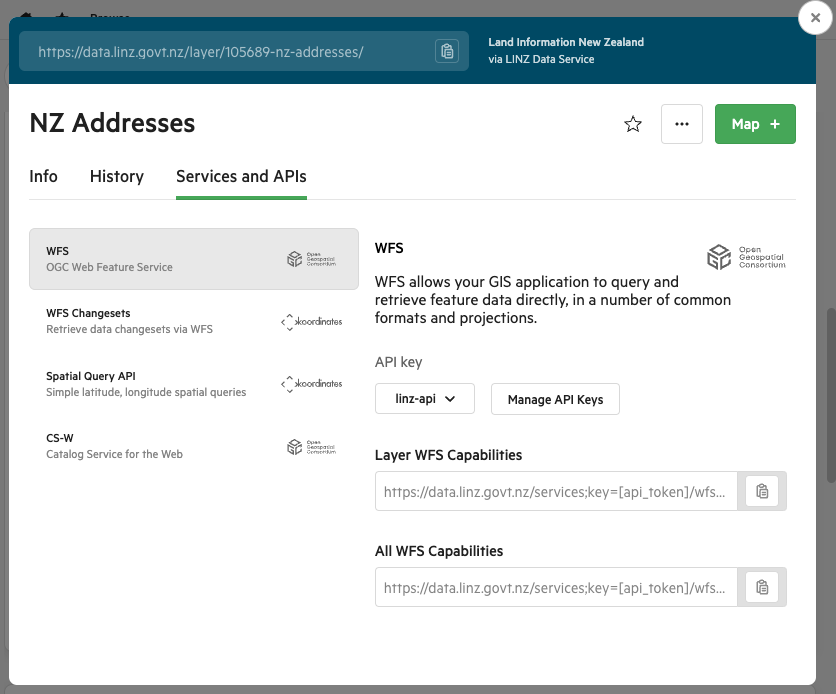Click the All WFS Capabilities URL field
Screen dimensions: 836x694
point(556,587)
